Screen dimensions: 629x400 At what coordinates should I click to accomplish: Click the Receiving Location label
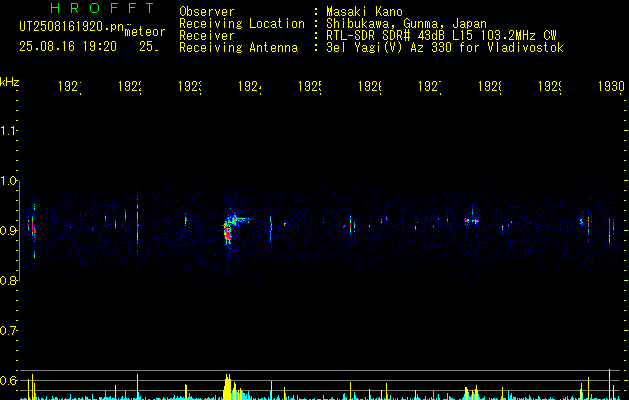coord(242,24)
